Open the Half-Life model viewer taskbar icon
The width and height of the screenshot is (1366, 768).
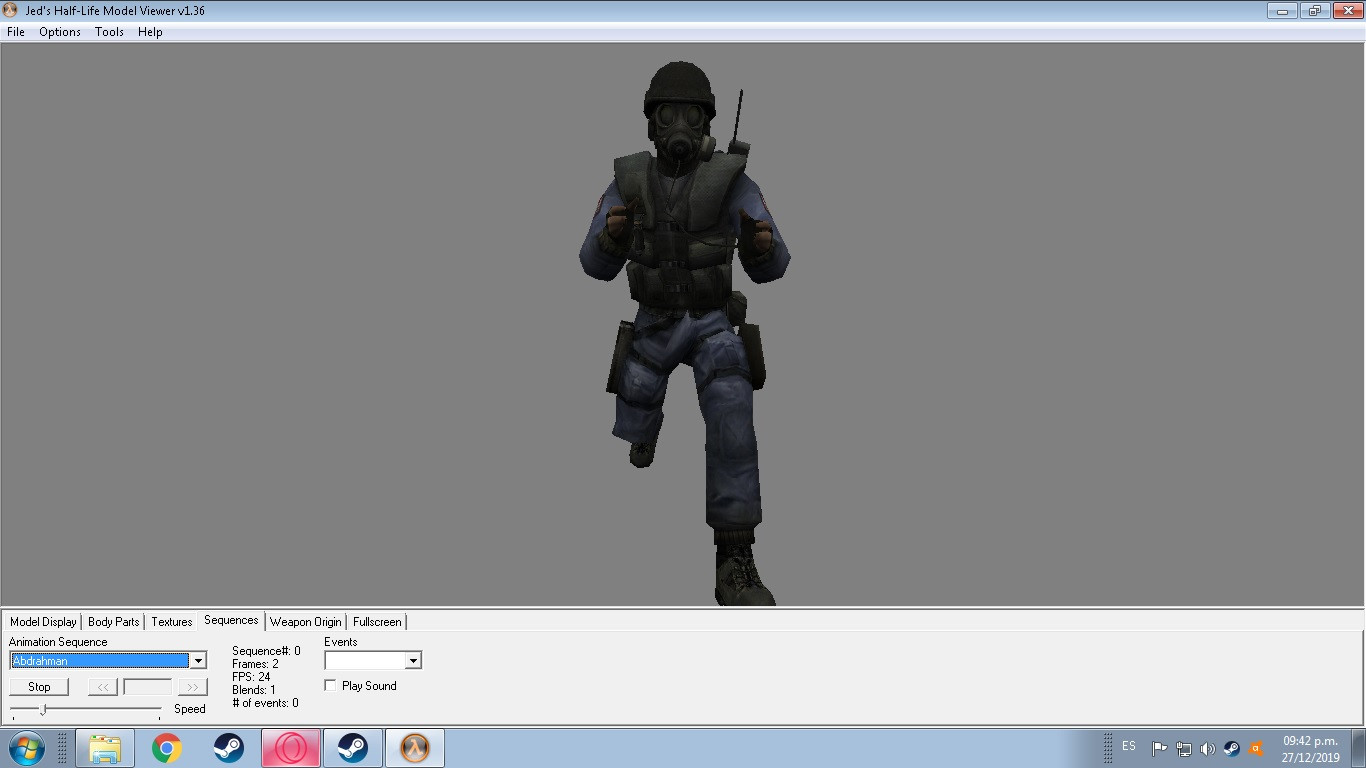[414, 747]
